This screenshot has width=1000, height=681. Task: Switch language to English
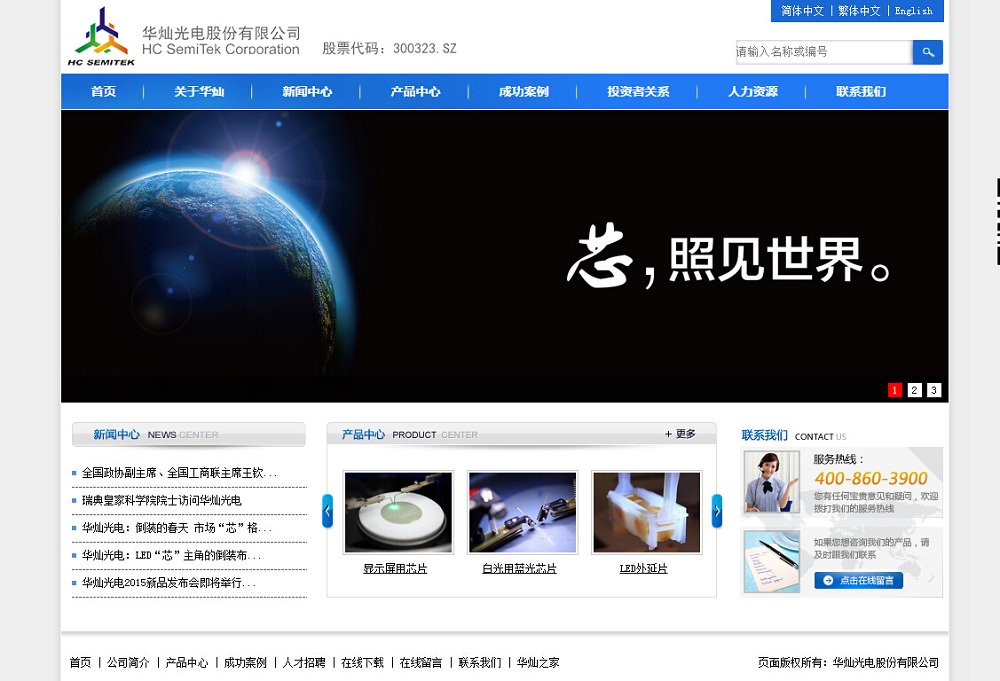tap(913, 11)
